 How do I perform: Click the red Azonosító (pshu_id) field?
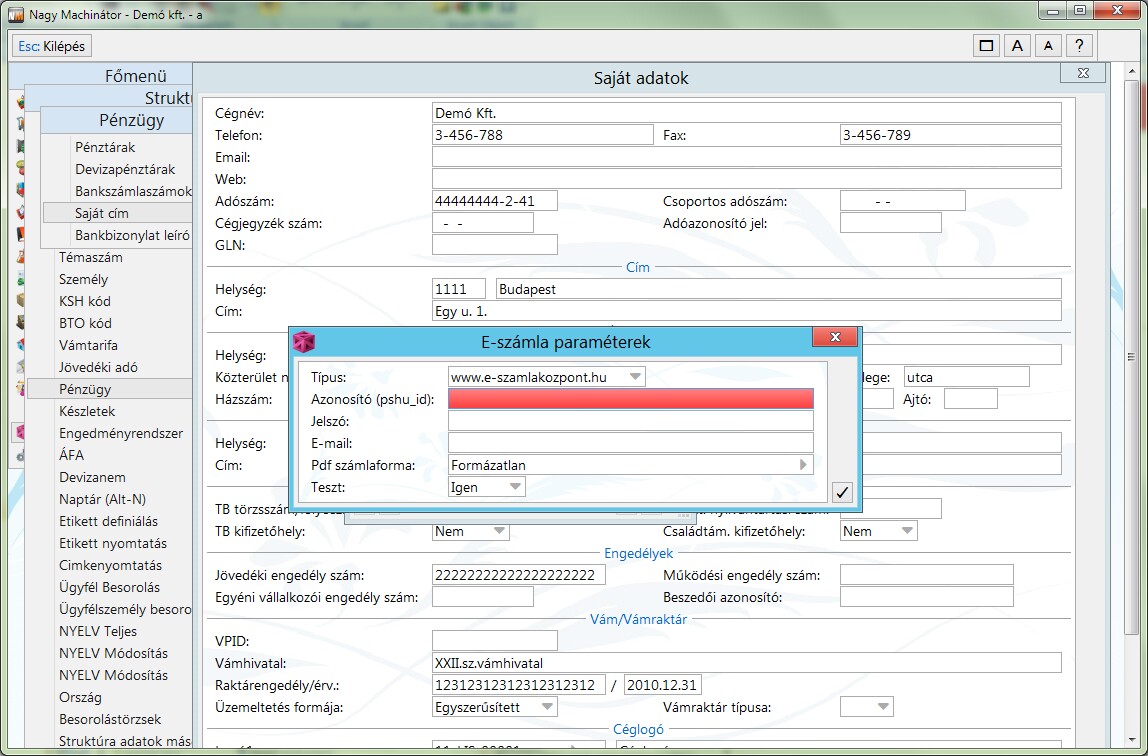tap(630, 399)
